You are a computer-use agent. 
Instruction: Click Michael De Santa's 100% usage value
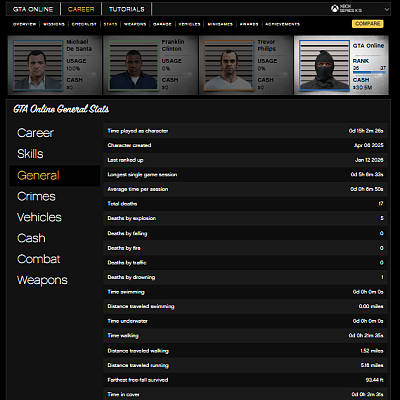point(73,68)
